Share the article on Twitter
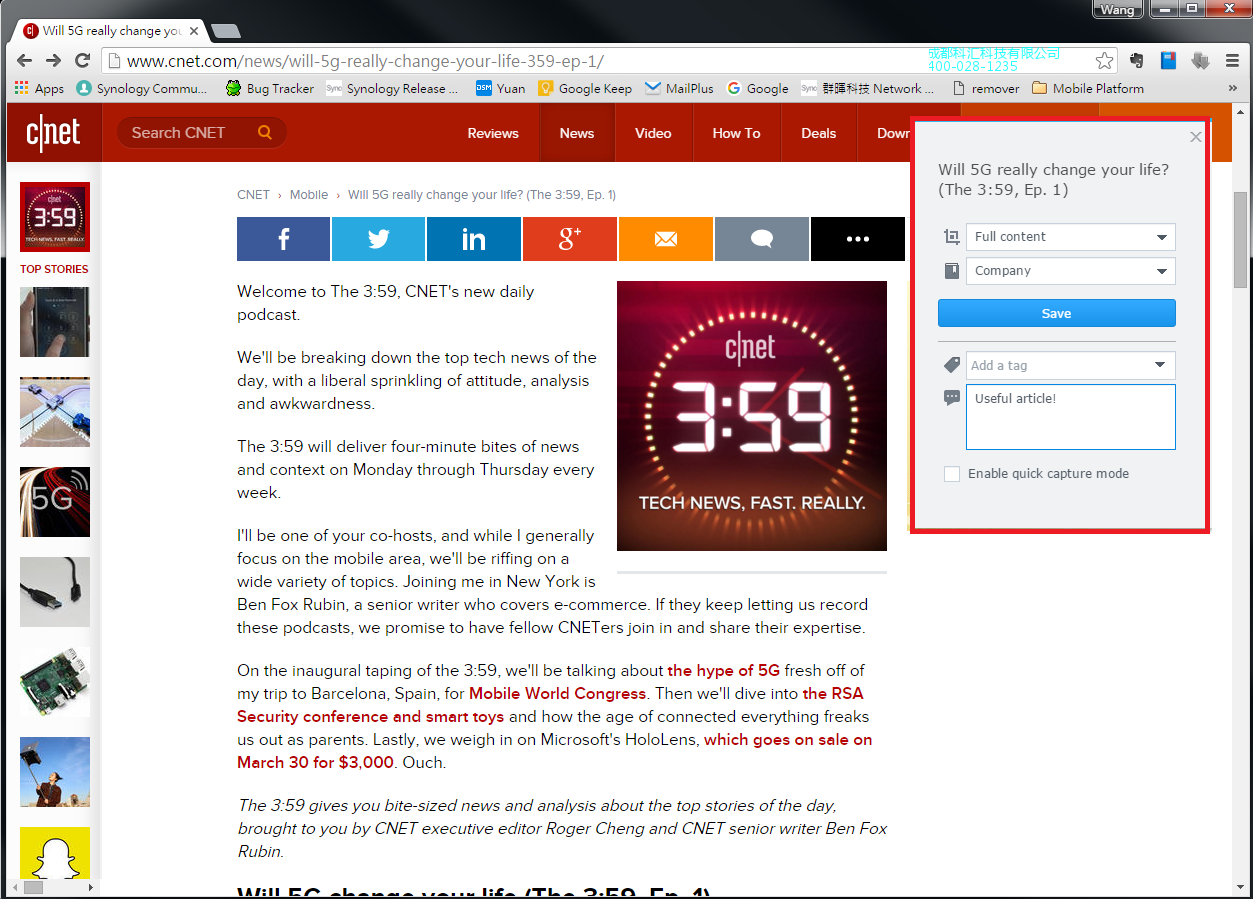The image size is (1253, 899). click(378, 239)
